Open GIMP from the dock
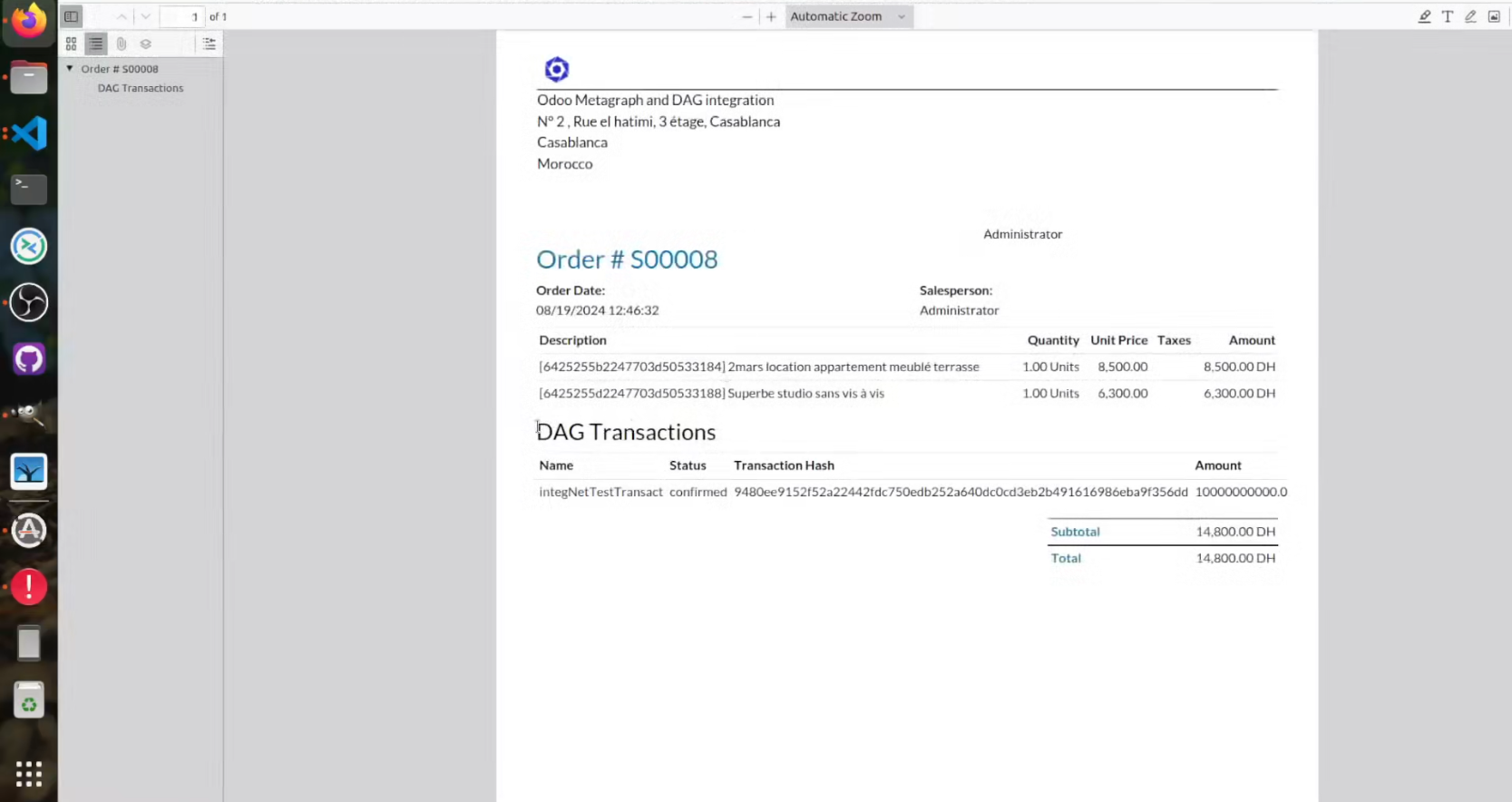Image resolution: width=1512 pixels, height=802 pixels. (x=29, y=415)
